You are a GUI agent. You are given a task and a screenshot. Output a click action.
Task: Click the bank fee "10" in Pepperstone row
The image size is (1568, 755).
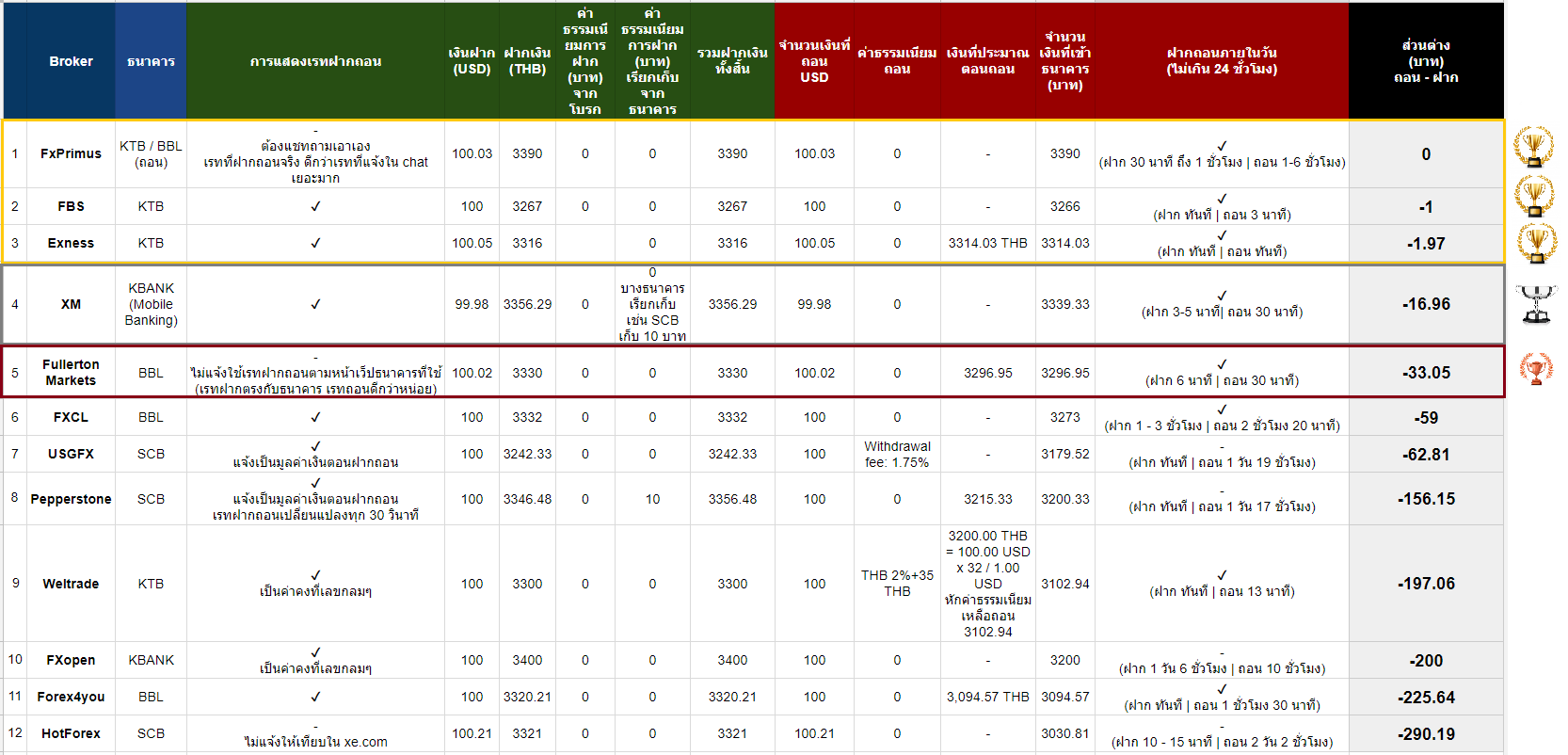(652, 499)
